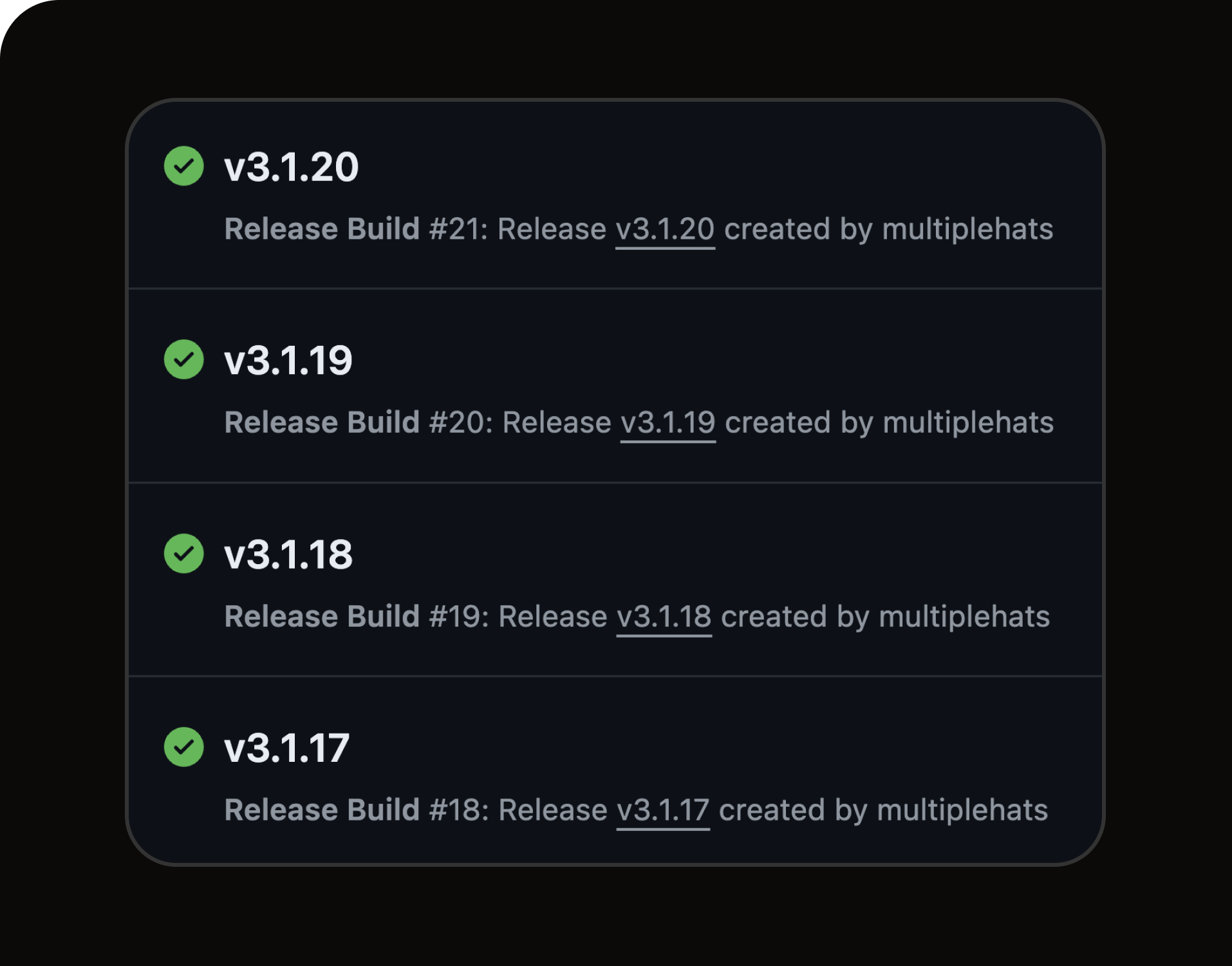1232x966 pixels.
Task: Click the multiplehats author name on Build #18
Action: pyautogui.click(x=963, y=810)
